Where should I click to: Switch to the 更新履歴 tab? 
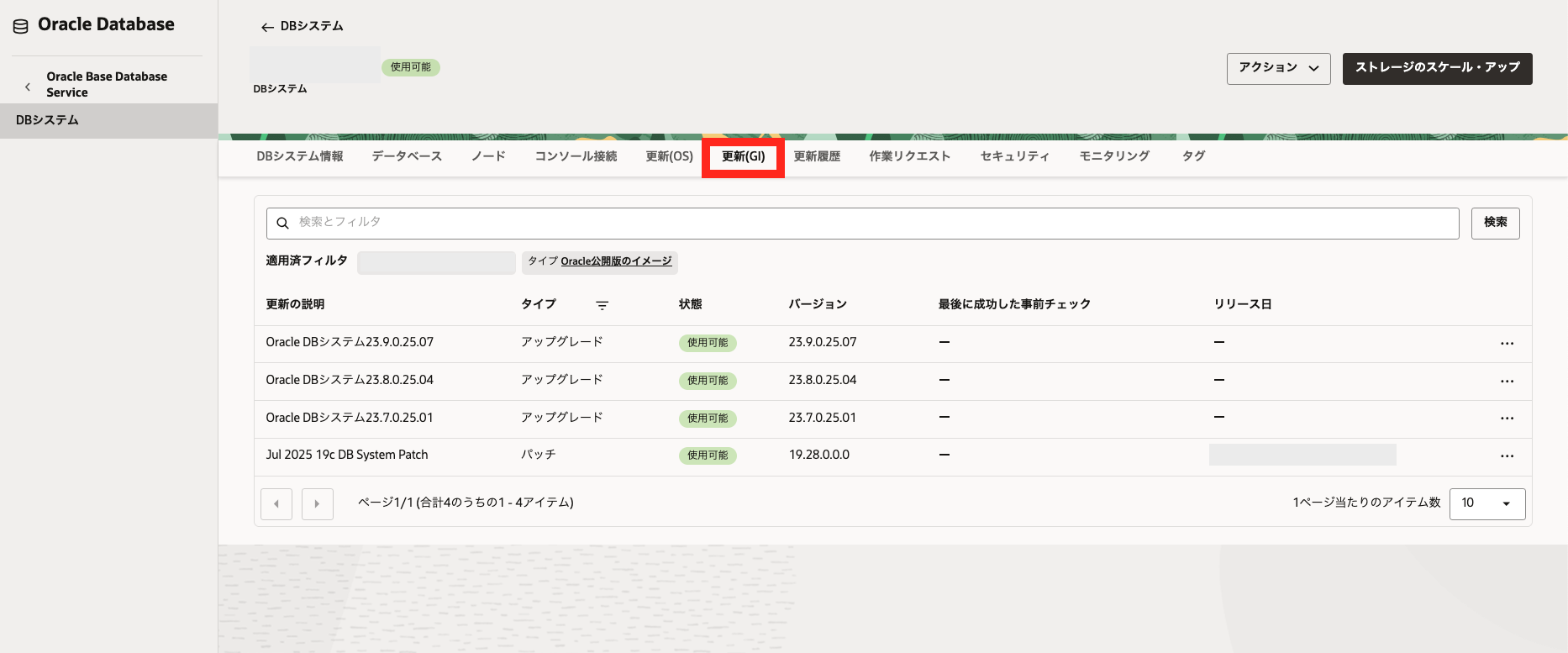click(817, 156)
